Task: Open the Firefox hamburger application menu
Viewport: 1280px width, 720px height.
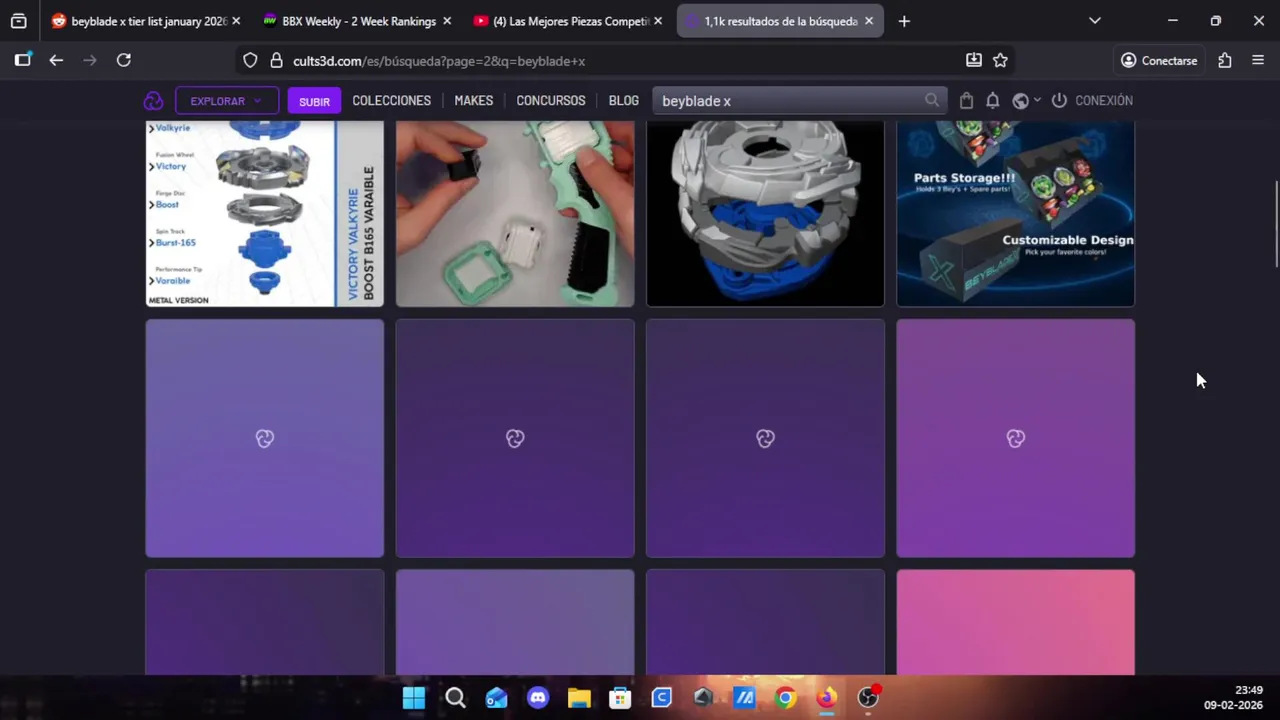Action: [x=1258, y=61]
